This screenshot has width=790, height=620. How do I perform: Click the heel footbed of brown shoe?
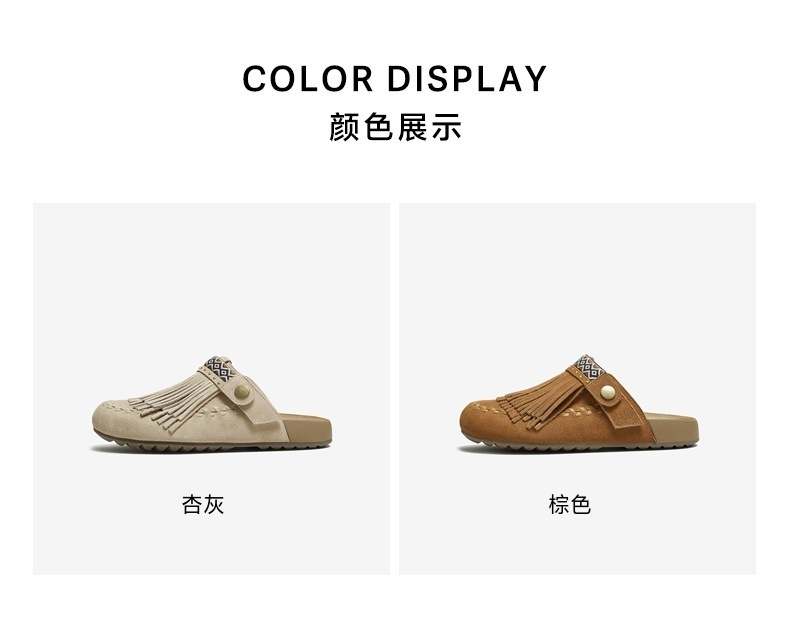675,427
